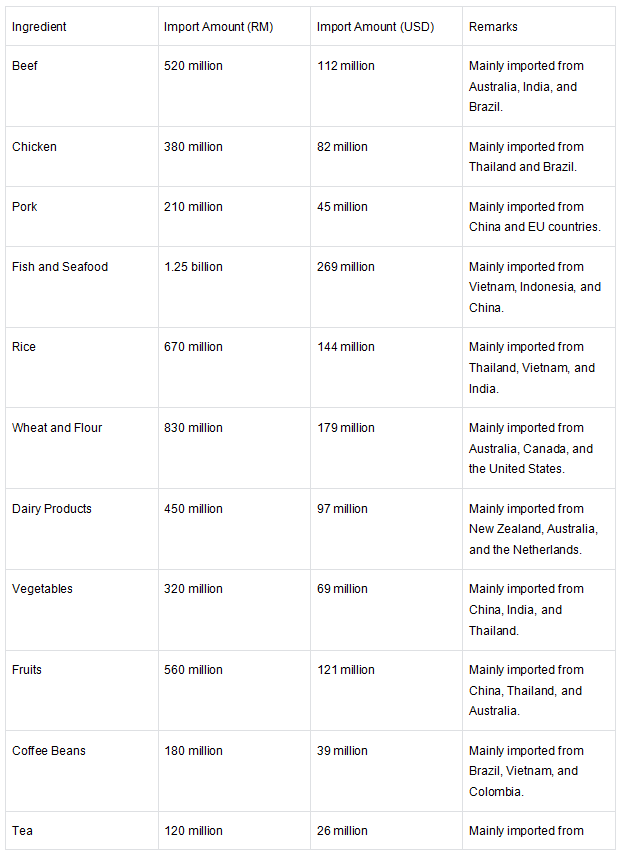Click the Ingredient column header
Screen dimensions: 621x854
[x=82, y=26]
